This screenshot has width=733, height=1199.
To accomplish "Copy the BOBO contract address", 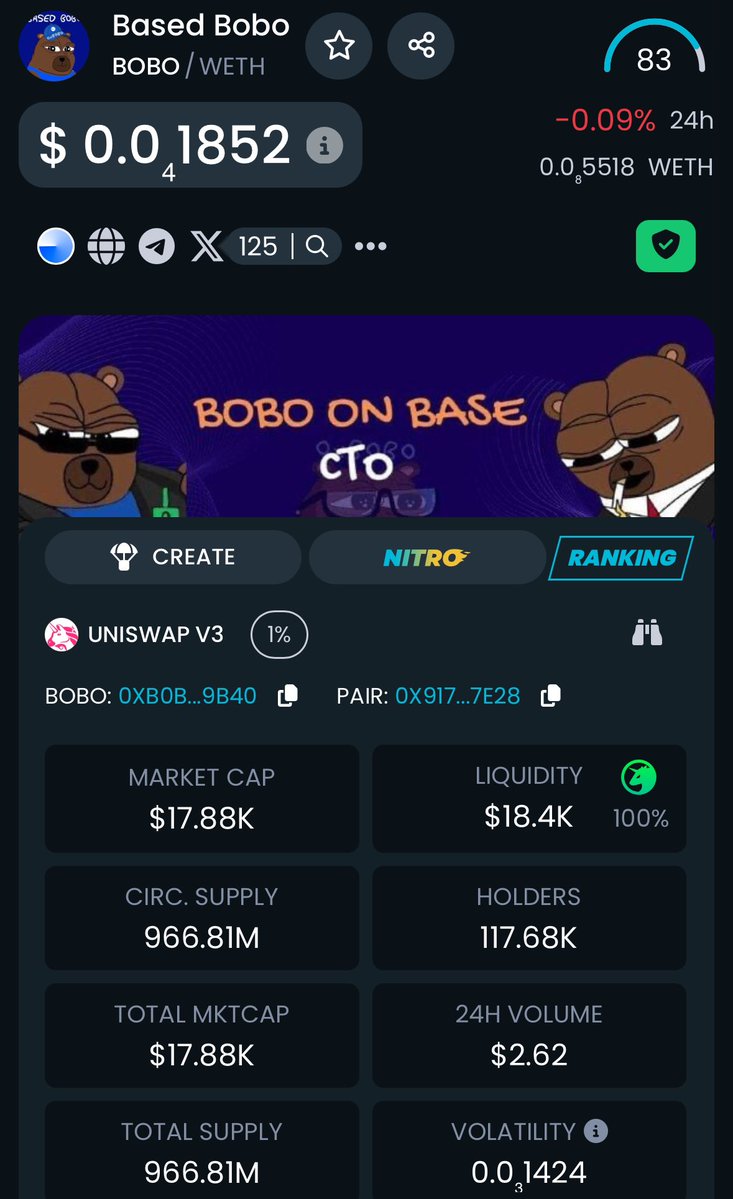I will 287,696.
